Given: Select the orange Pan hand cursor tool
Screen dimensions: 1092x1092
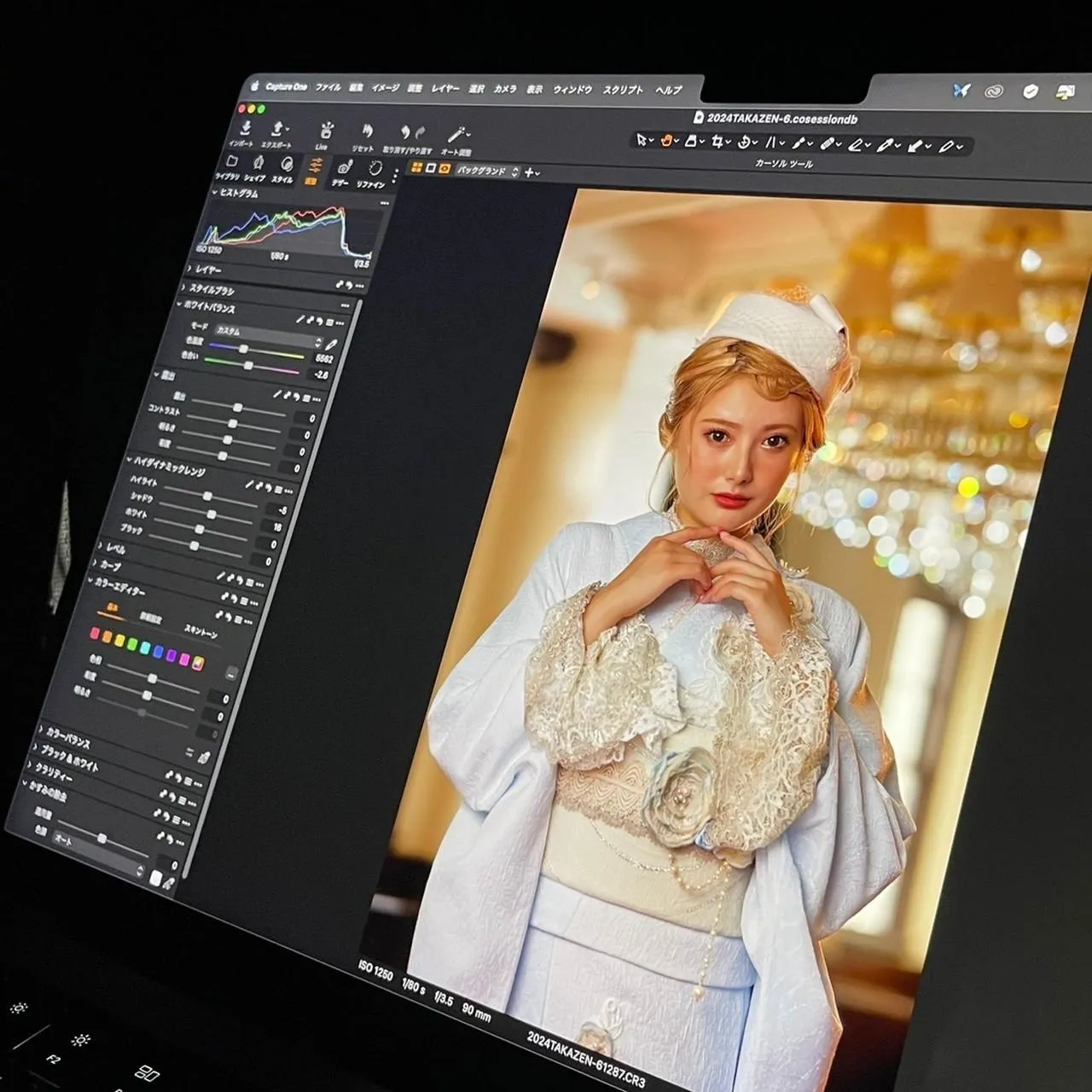Looking at the screenshot, I should pyautogui.click(x=666, y=141).
